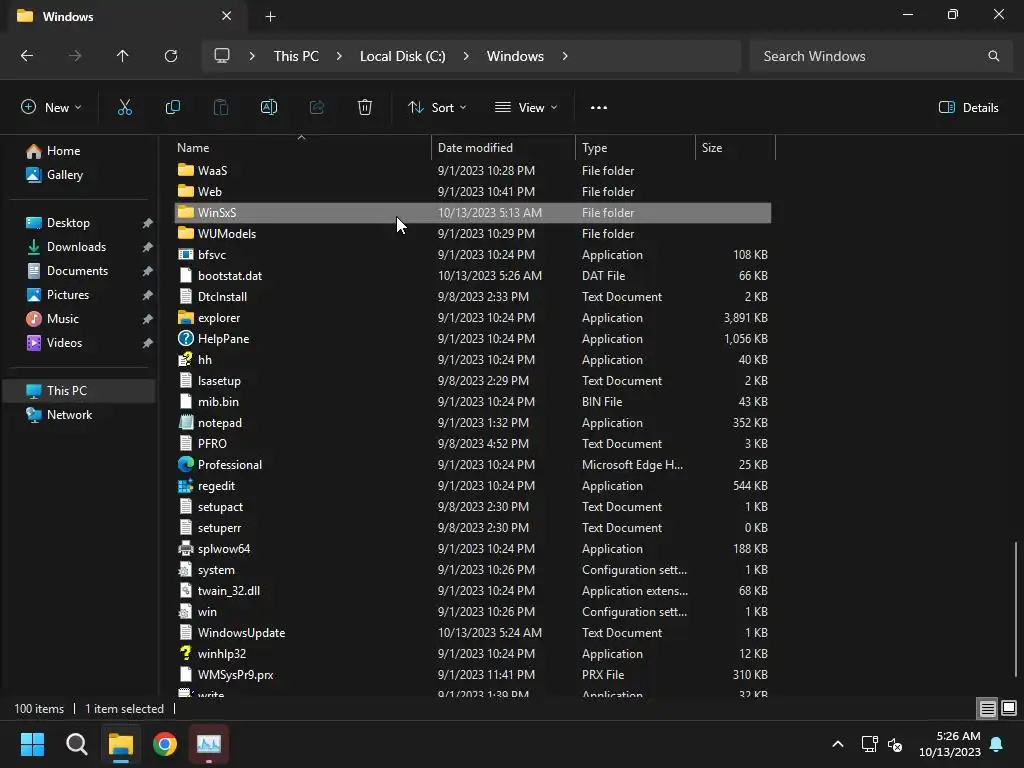Open the See more ellipsis menu
Viewport: 1024px width, 768px height.
[599, 108]
